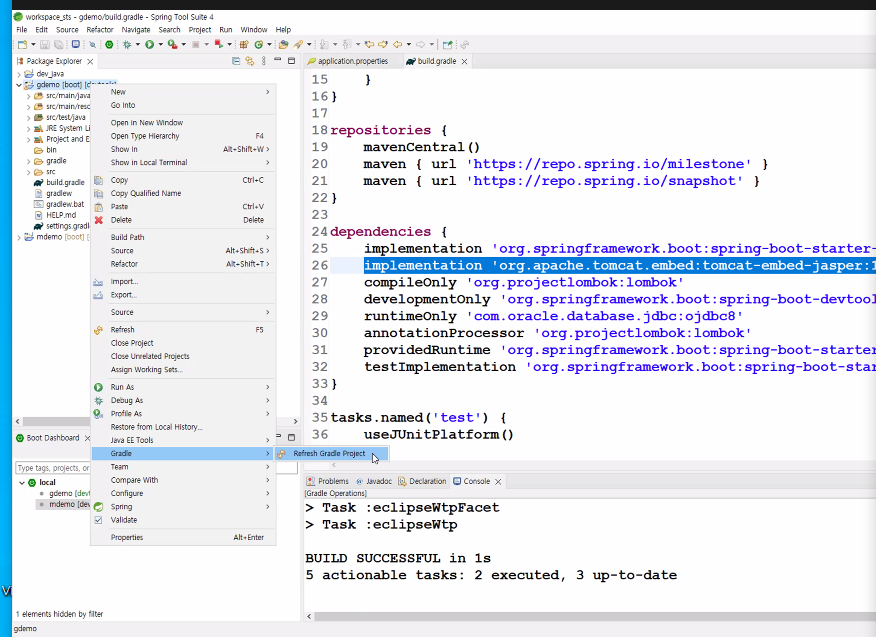
Task: Collapse the local node in Boot Dashboard
Action: (x=22, y=483)
